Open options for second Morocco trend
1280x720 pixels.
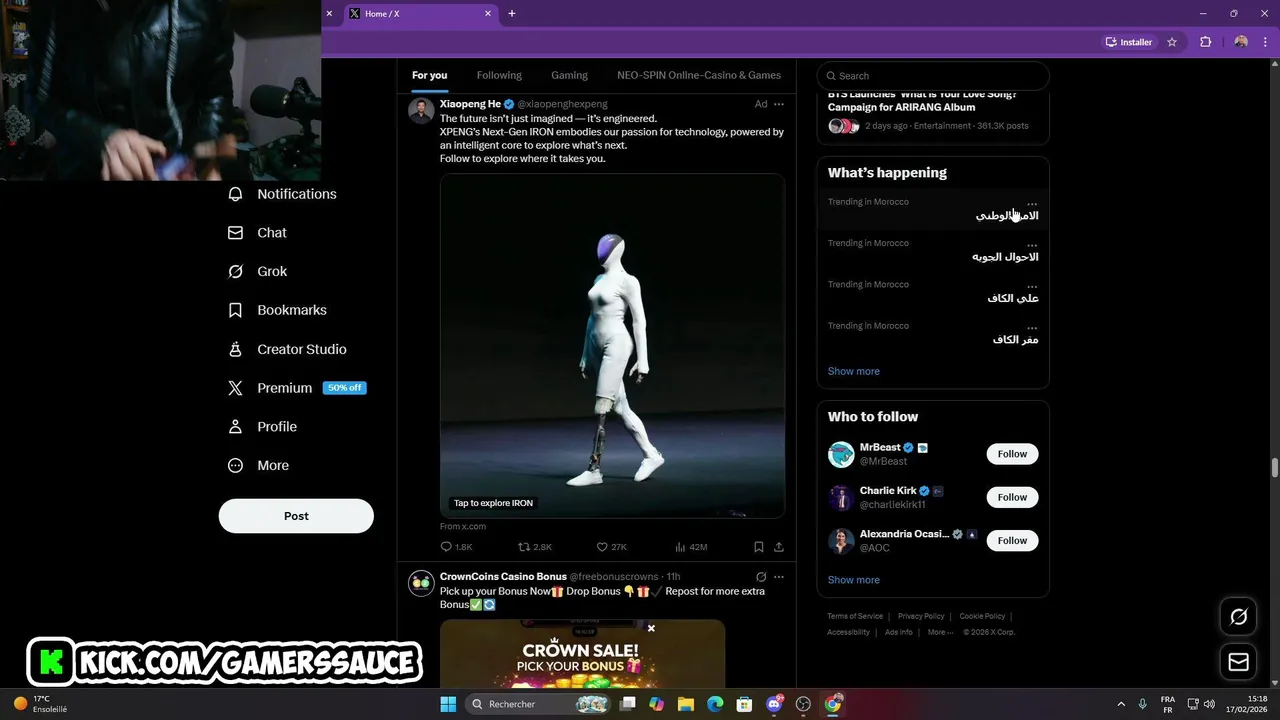[x=1032, y=244]
